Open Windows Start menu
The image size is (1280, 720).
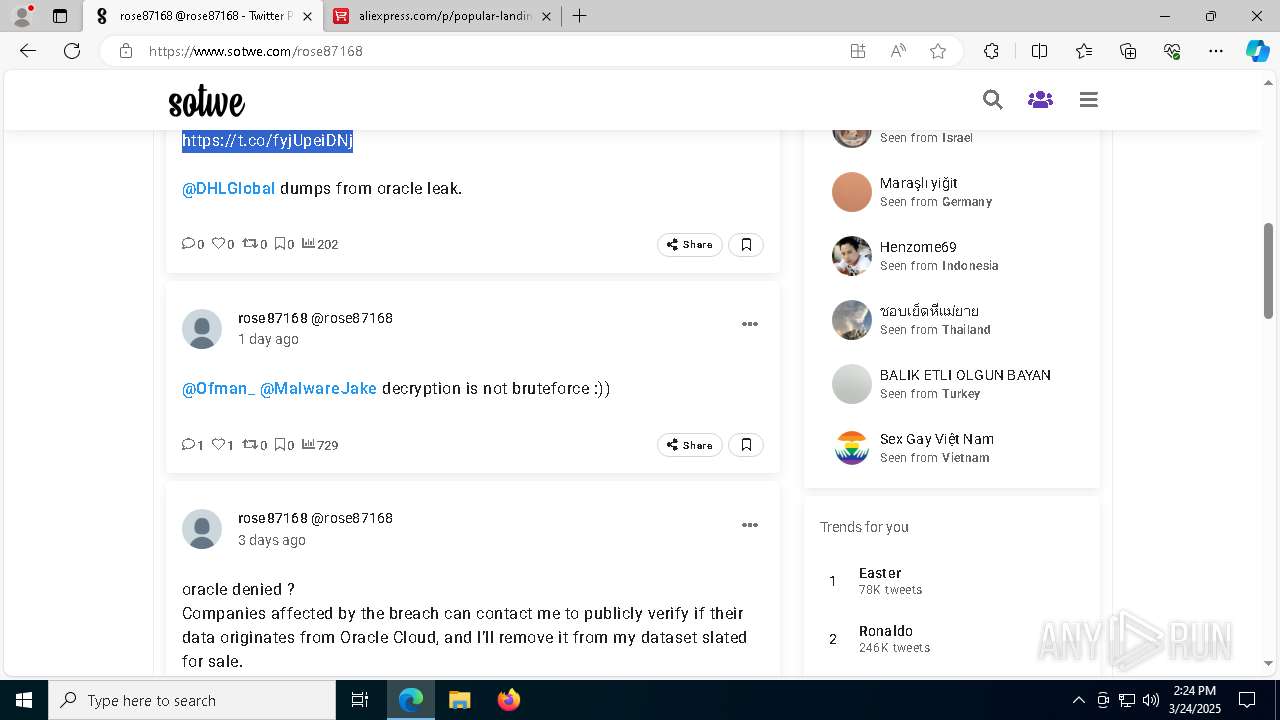tap(24, 700)
